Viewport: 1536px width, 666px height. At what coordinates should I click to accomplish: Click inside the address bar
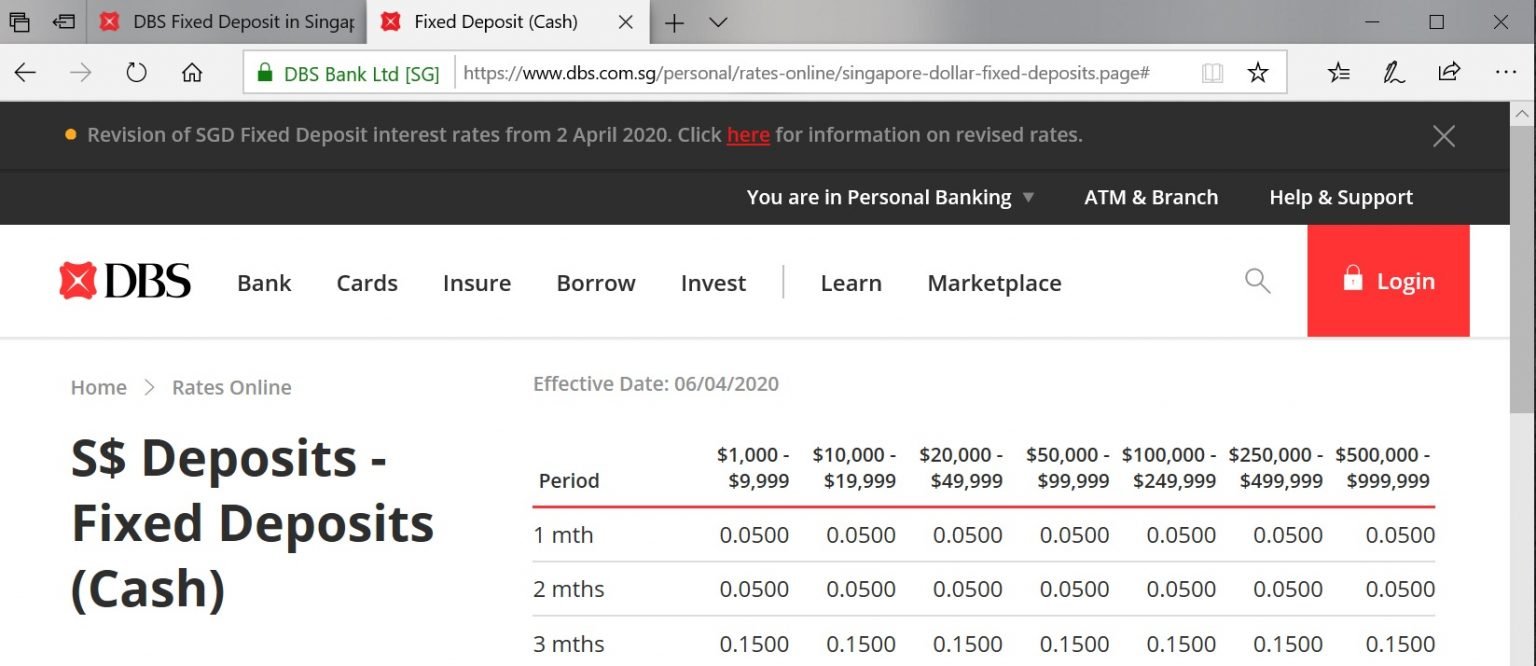(x=800, y=72)
